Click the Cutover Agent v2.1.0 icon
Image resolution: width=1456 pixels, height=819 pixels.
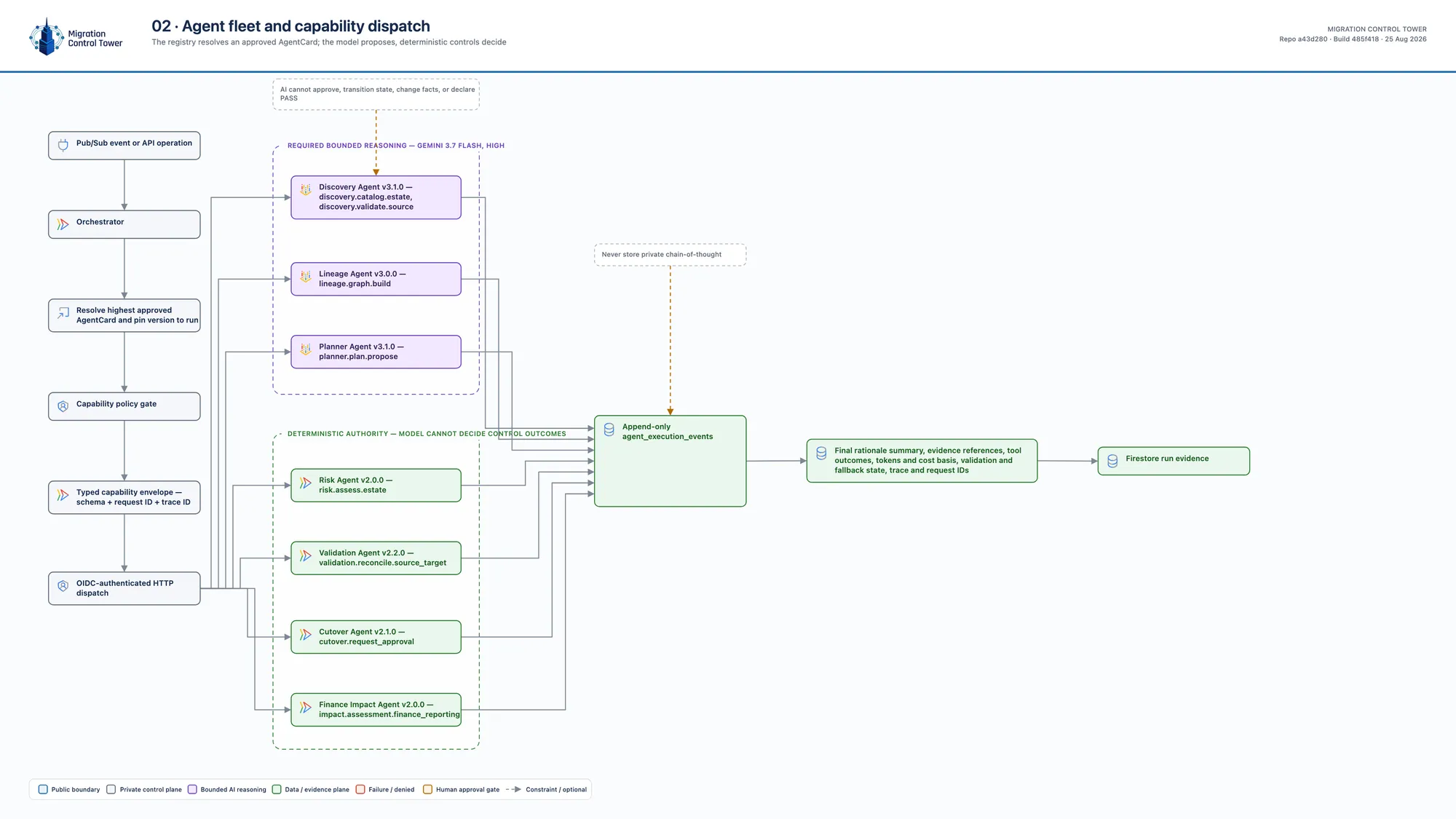pyautogui.click(x=306, y=634)
